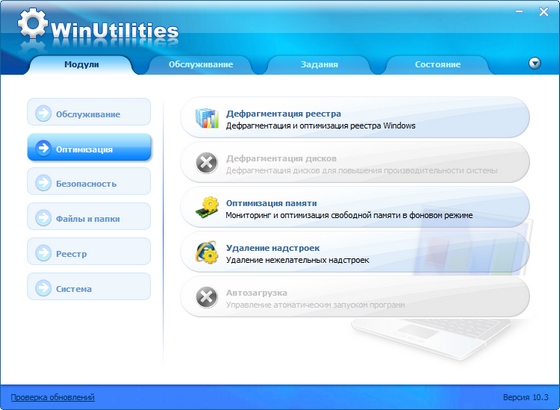The width and height of the screenshot is (560, 410).
Task: Click the Автозагрузка module title
Action: 256,292
